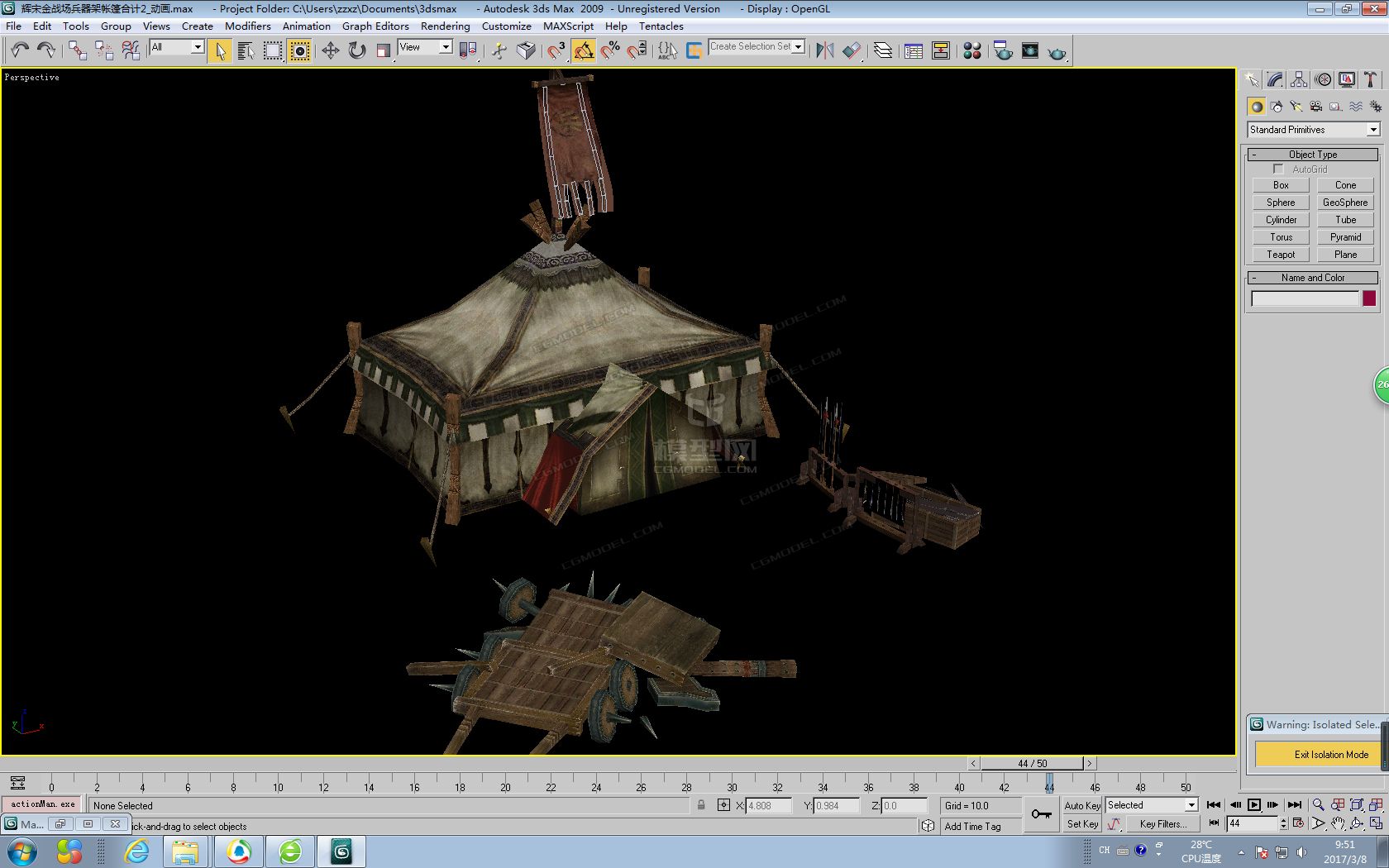Select the Systems category icon
Screen dimensions: 1389x868
point(1376,107)
